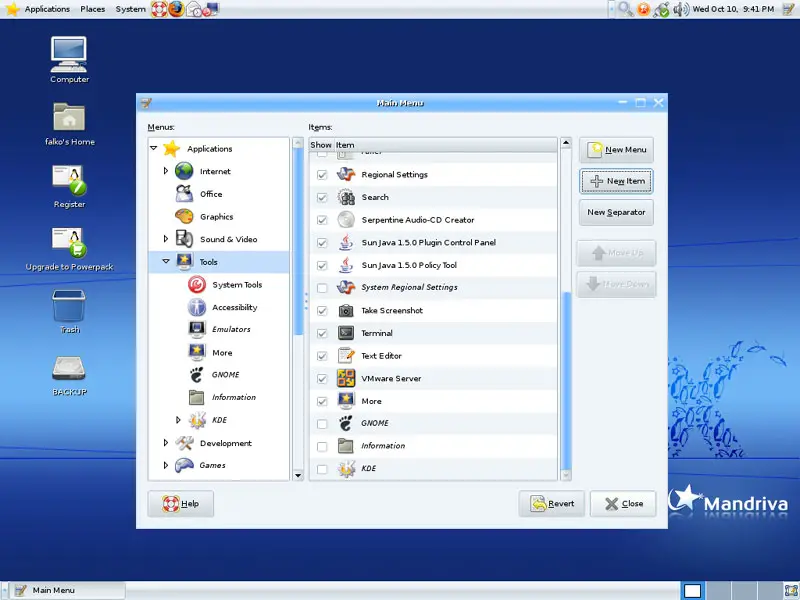800x600 pixels.
Task: Open the Computer desktop icon
Action: point(69,59)
